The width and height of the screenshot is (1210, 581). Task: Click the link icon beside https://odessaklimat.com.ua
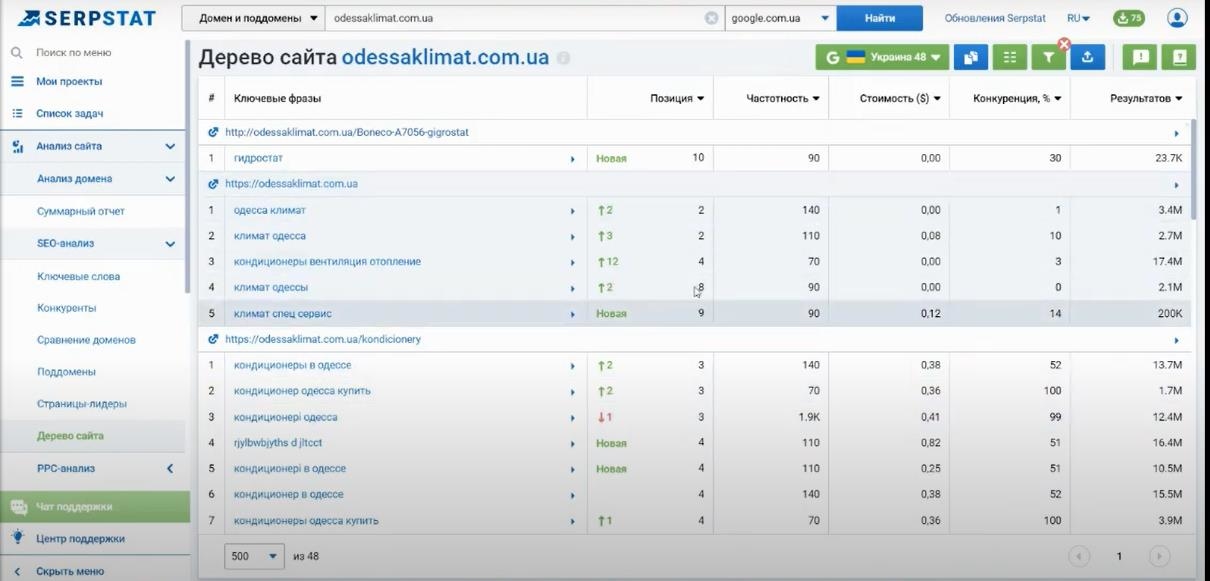pyautogui.click(x=213, y=184)
